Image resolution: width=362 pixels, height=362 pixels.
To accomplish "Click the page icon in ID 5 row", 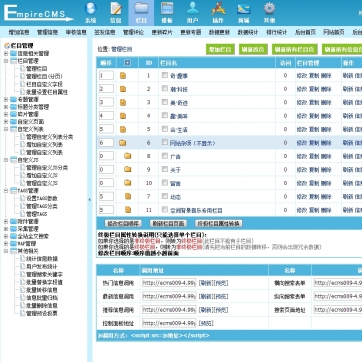I will [x=123, y=129].
